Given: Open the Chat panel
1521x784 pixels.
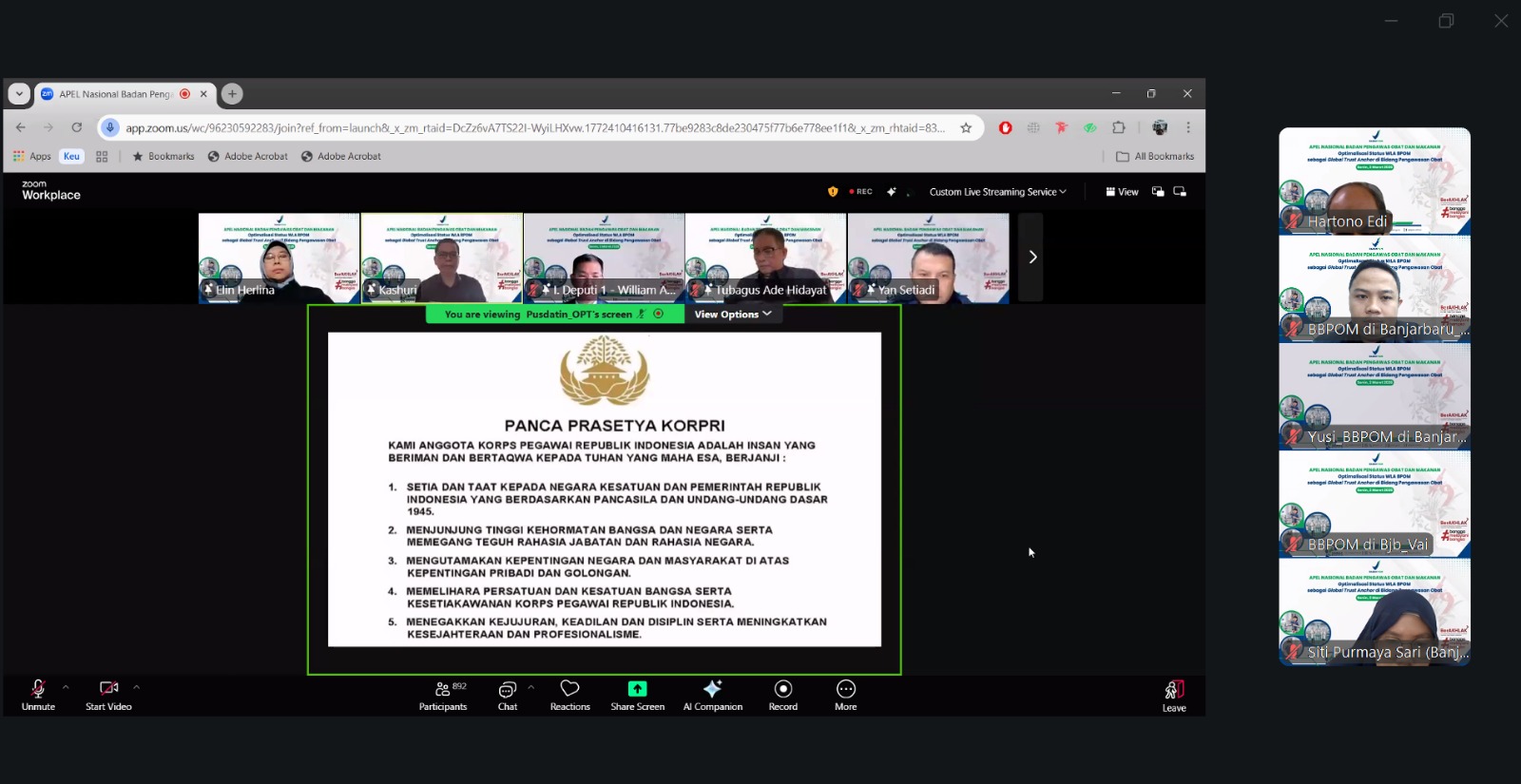Looking at the screenshot, I should coord(508,695).
